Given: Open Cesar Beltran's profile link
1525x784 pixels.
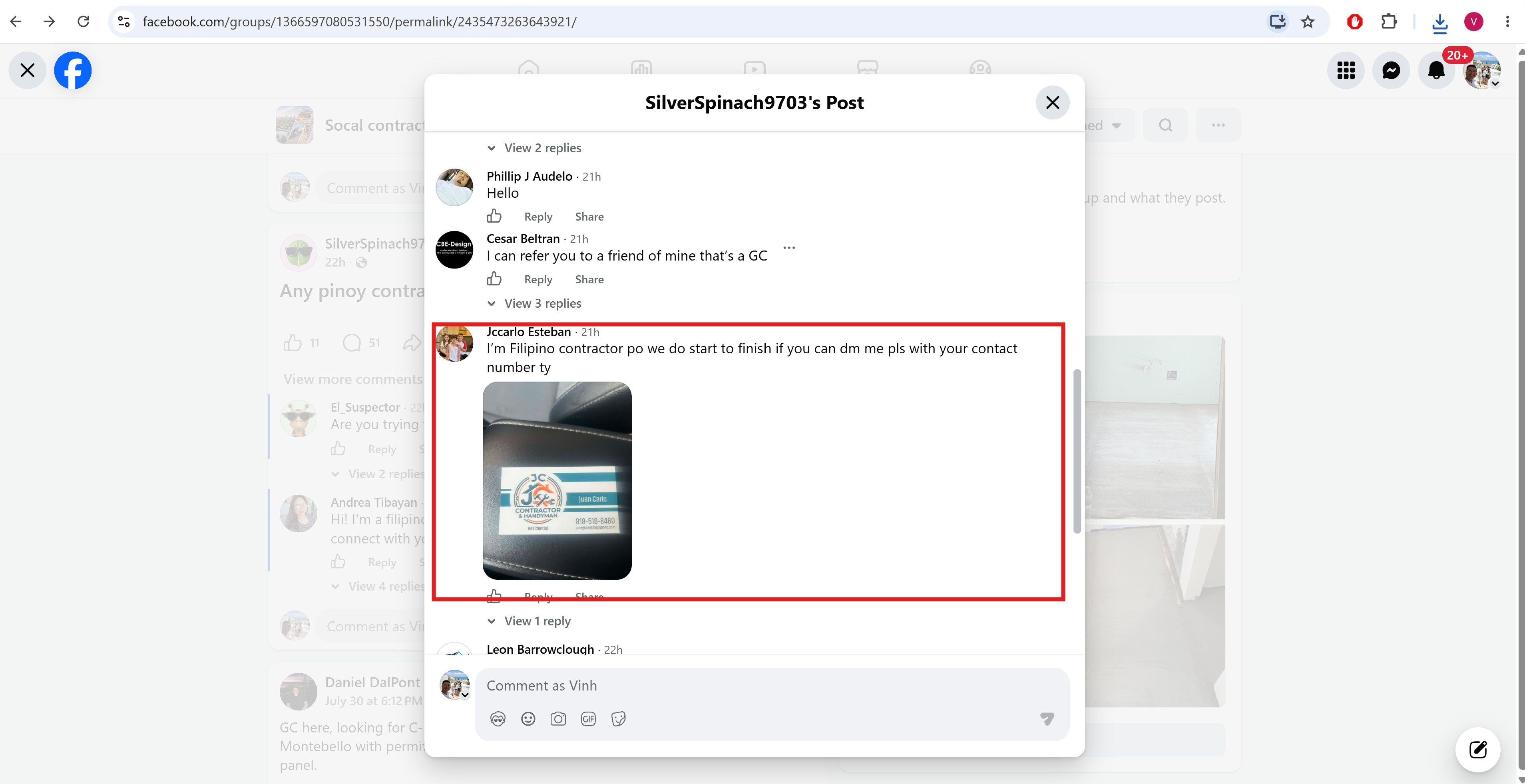Looking at the screenshot, I should [524, 239].
